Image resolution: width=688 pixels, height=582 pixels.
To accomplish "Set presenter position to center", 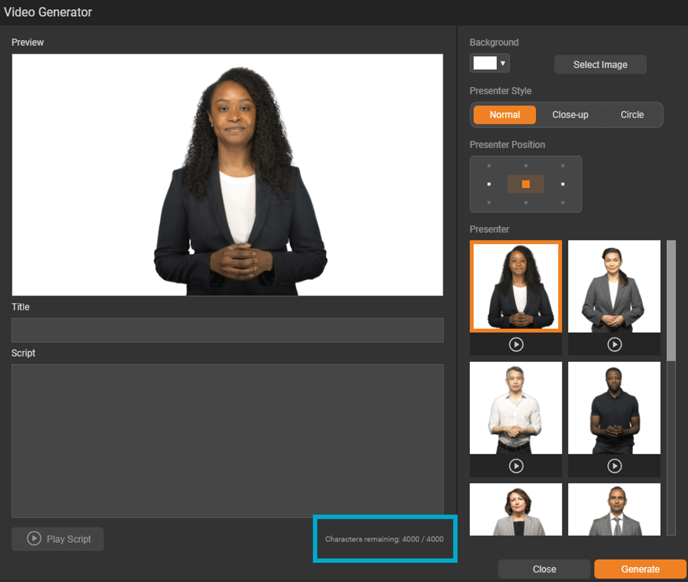I will coord(526,184).
